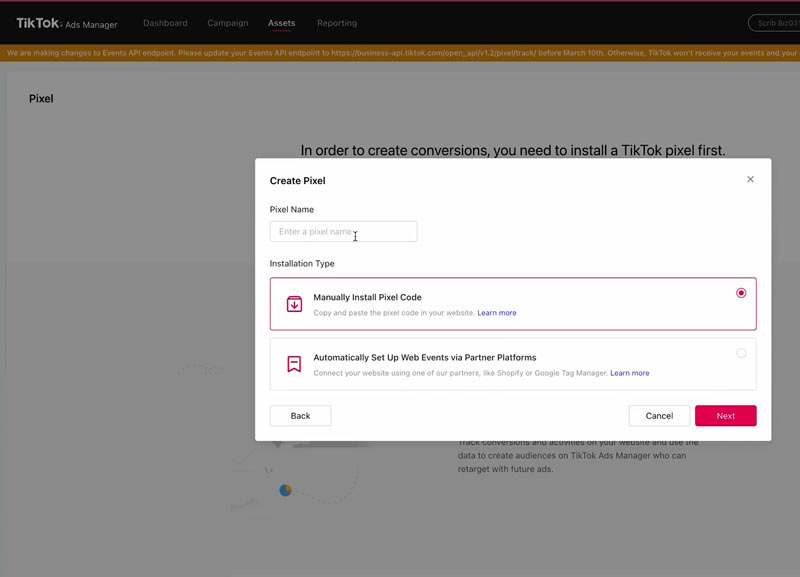Click the Installation Type label
800x577 pixels.
pyautogui.click(x=302, y=264)
